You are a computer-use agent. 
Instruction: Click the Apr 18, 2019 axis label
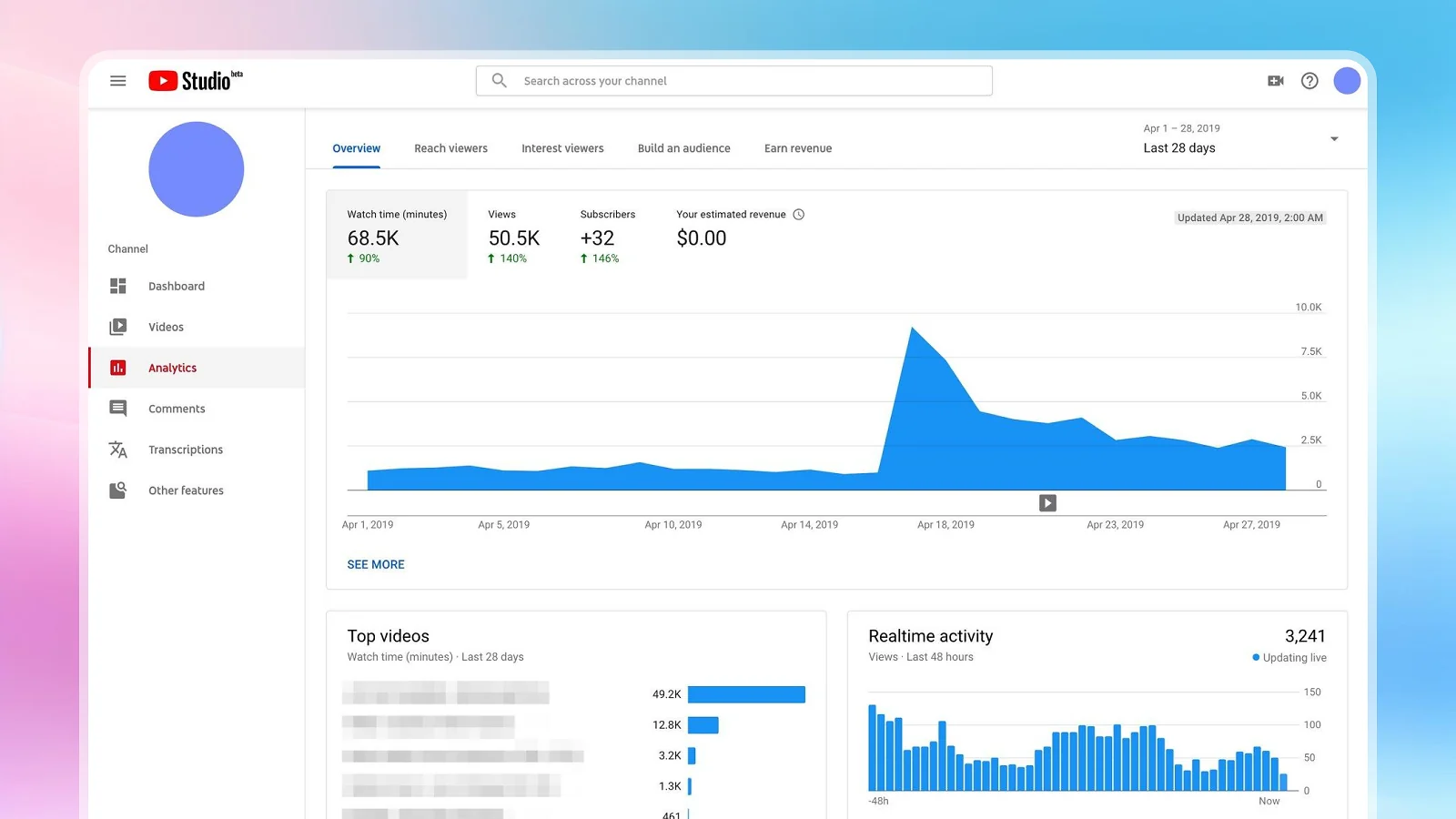coord(945,525)
